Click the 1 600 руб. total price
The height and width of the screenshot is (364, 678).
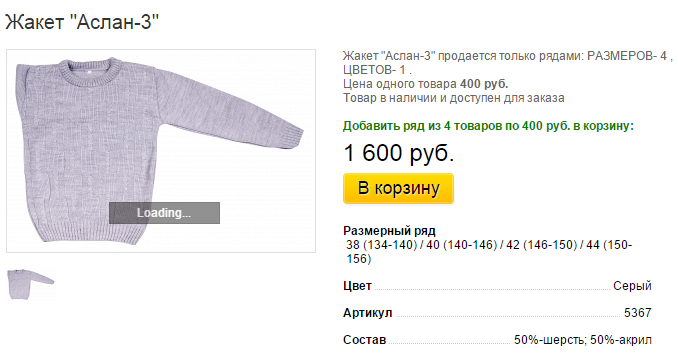click(x=399, y=153)
